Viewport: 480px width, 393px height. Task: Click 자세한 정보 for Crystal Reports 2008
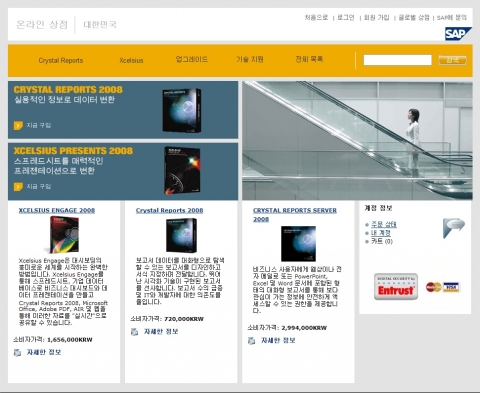coord(161,332)
